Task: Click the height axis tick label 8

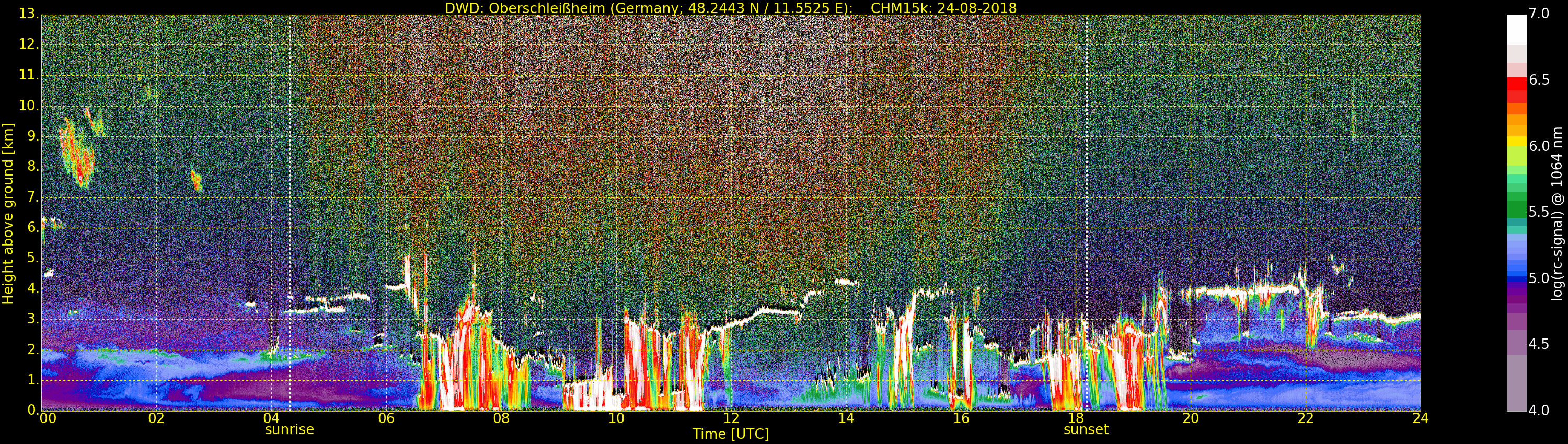Action: tap(33, 167)
